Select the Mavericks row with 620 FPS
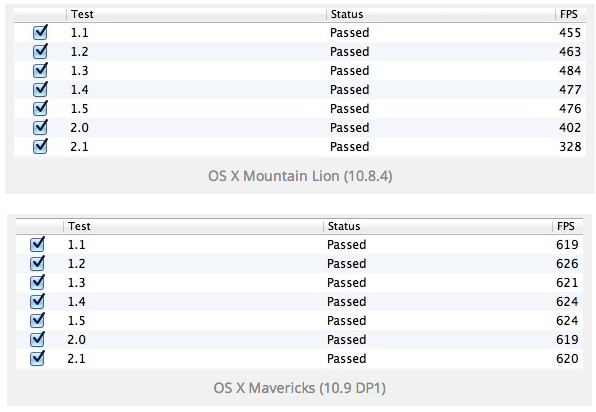The width and height of the screenshot is (596, 412). click(299, 359)
